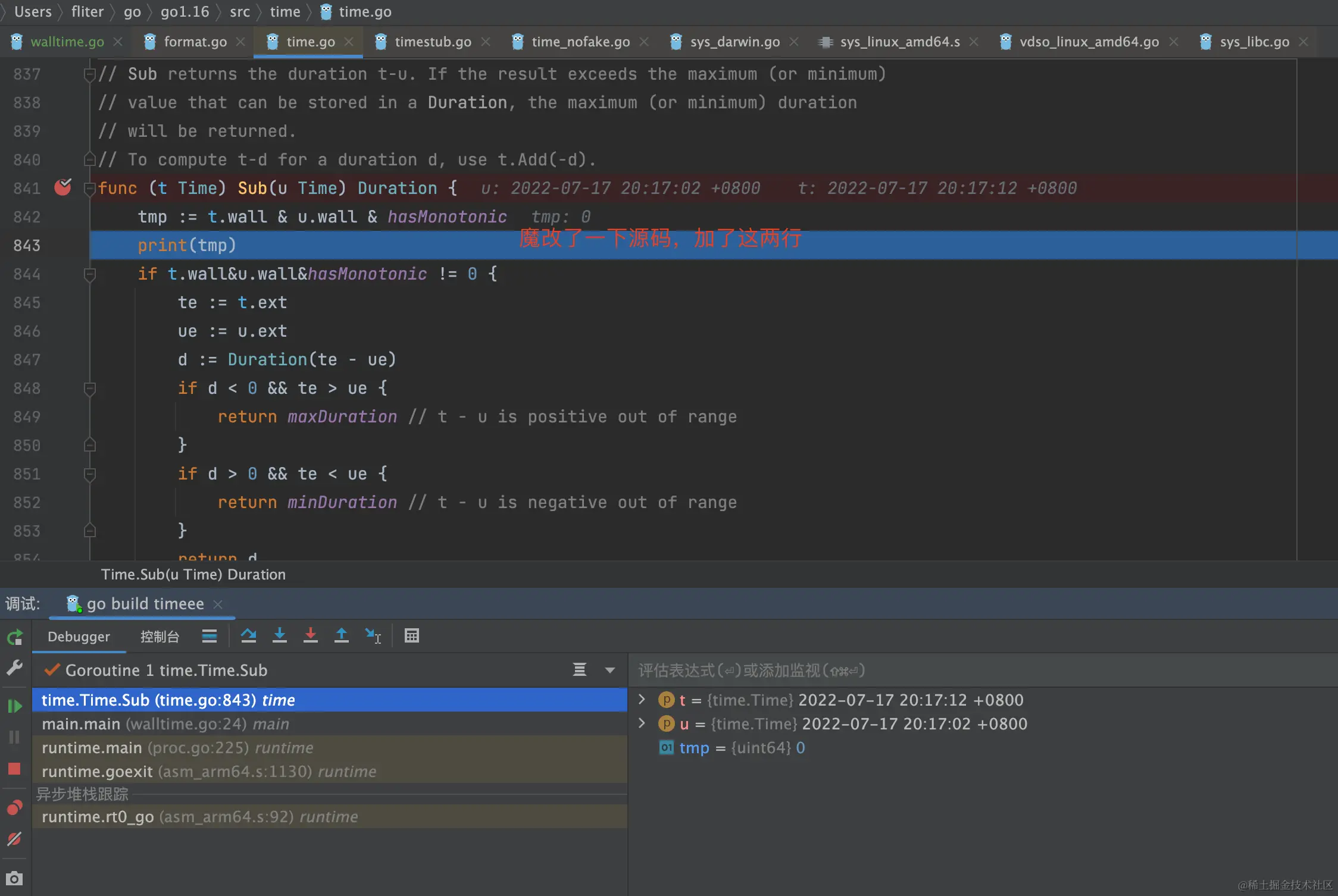1338x896 pixels.
Task: Toggle the breakpoint on line 841
Action: (62, 188)
